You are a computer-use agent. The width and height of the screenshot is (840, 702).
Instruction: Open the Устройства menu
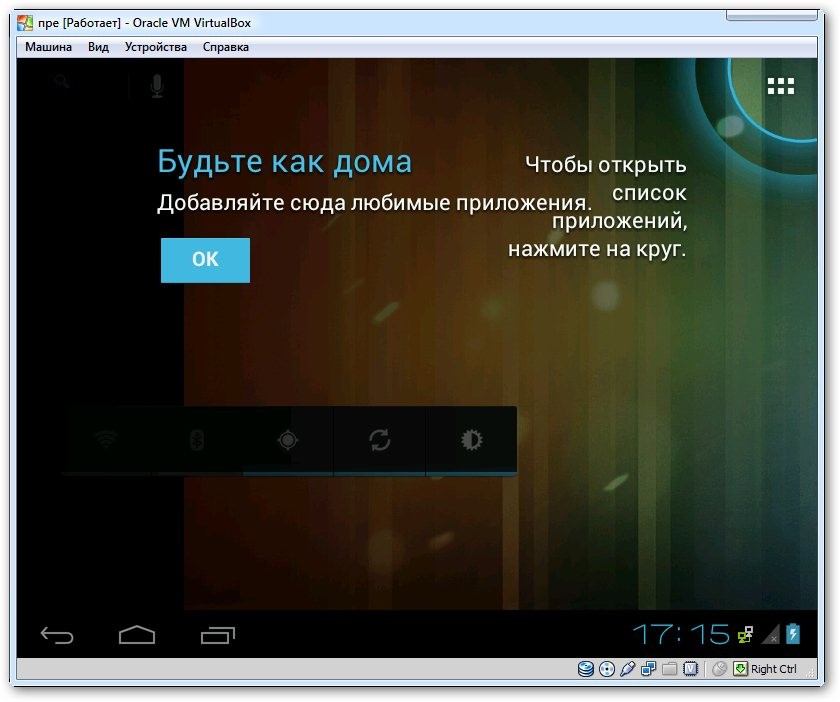(x=155, y=47)
